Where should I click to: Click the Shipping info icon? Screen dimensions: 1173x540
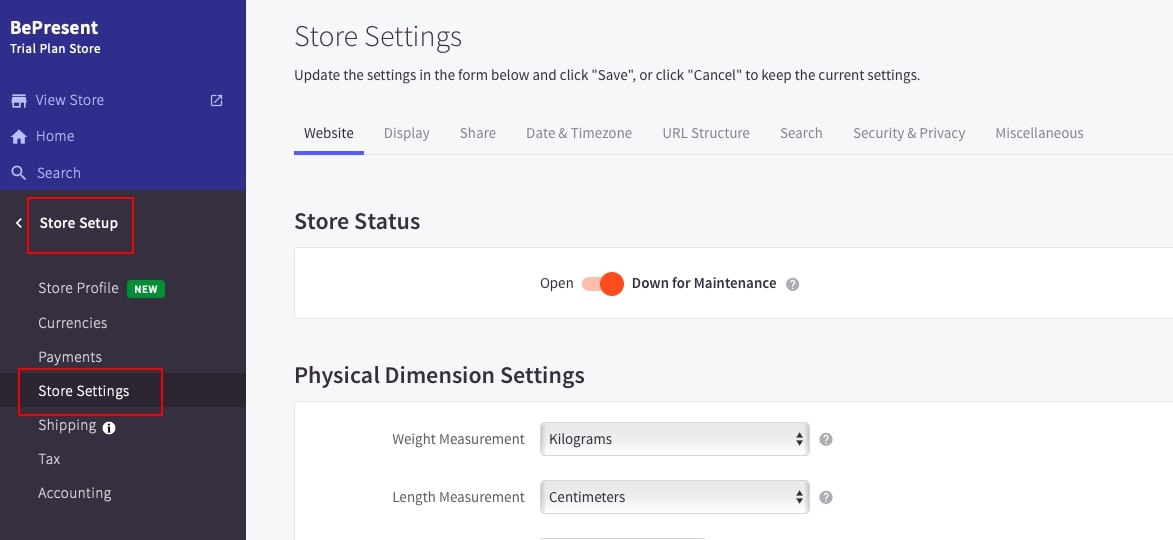[109, 427]
